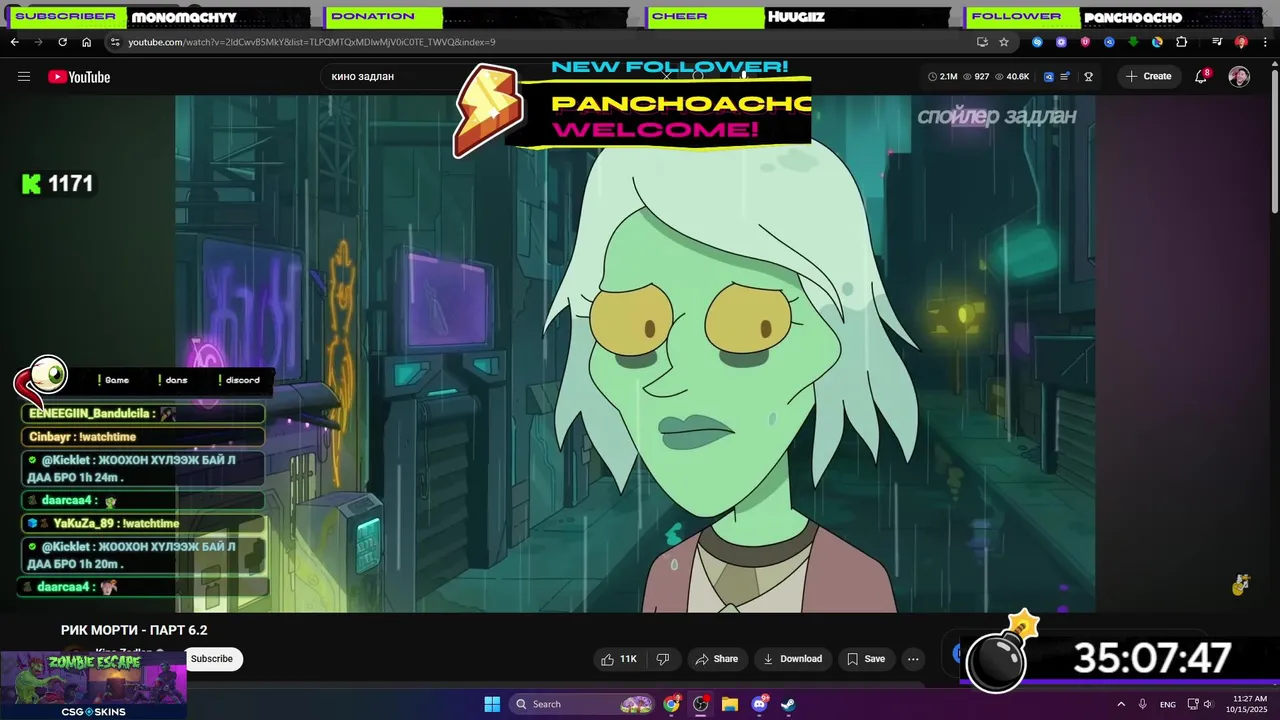Open Windows Start menu

coord(492,704)
